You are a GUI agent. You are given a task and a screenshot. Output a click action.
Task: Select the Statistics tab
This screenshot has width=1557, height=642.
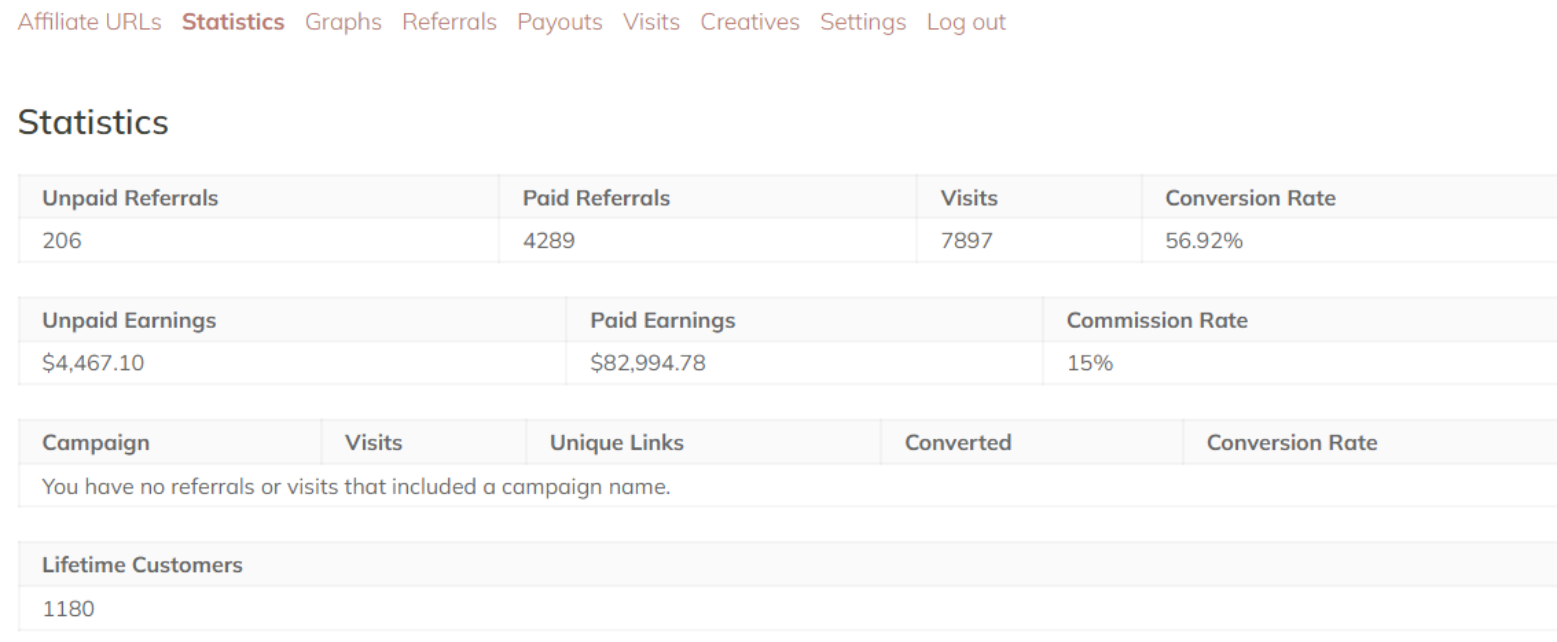pyautogui.click(x=233, y=22)
